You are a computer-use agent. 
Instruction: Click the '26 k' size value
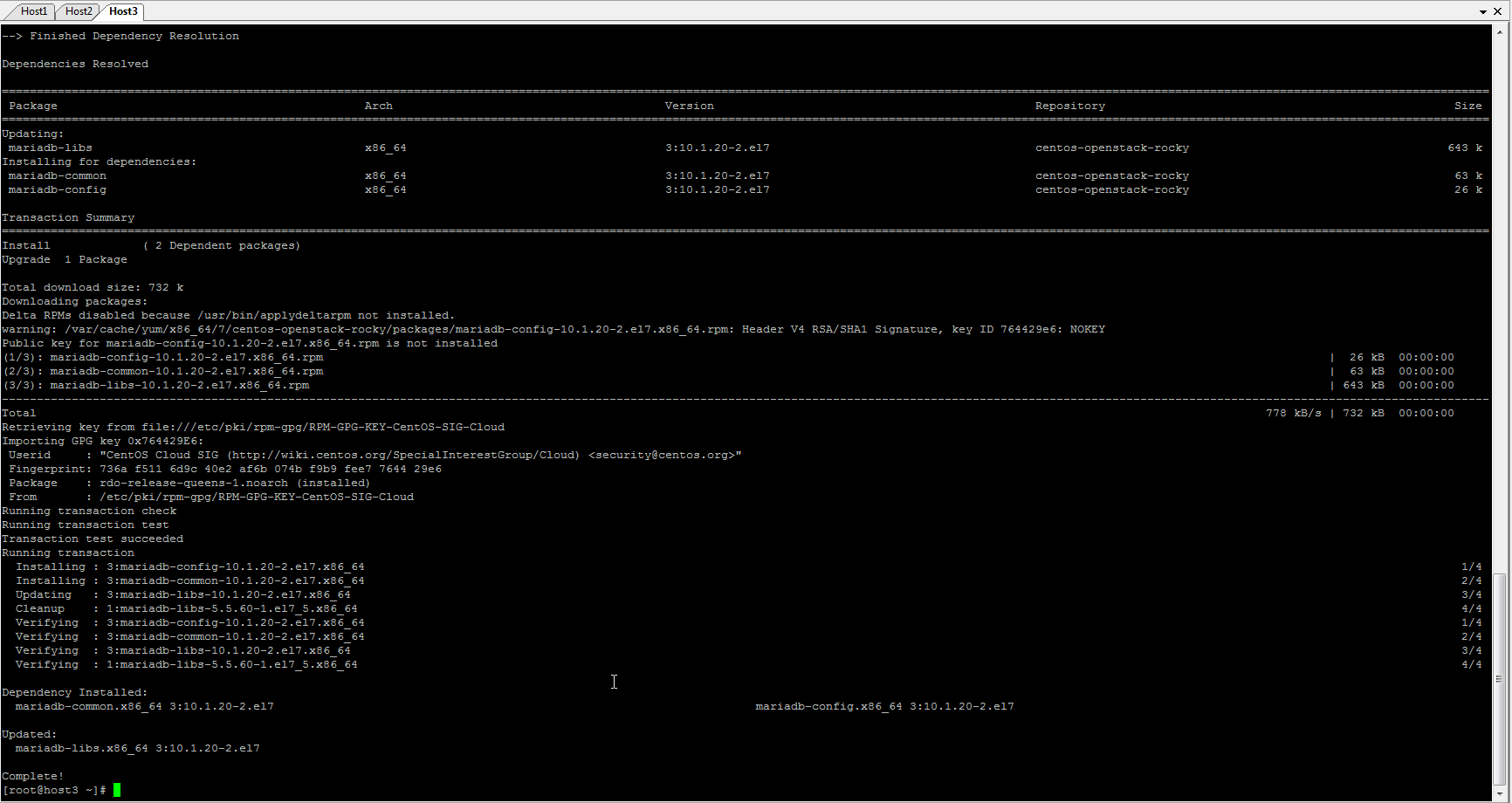pyautogui.click(x=1468, y=189)
